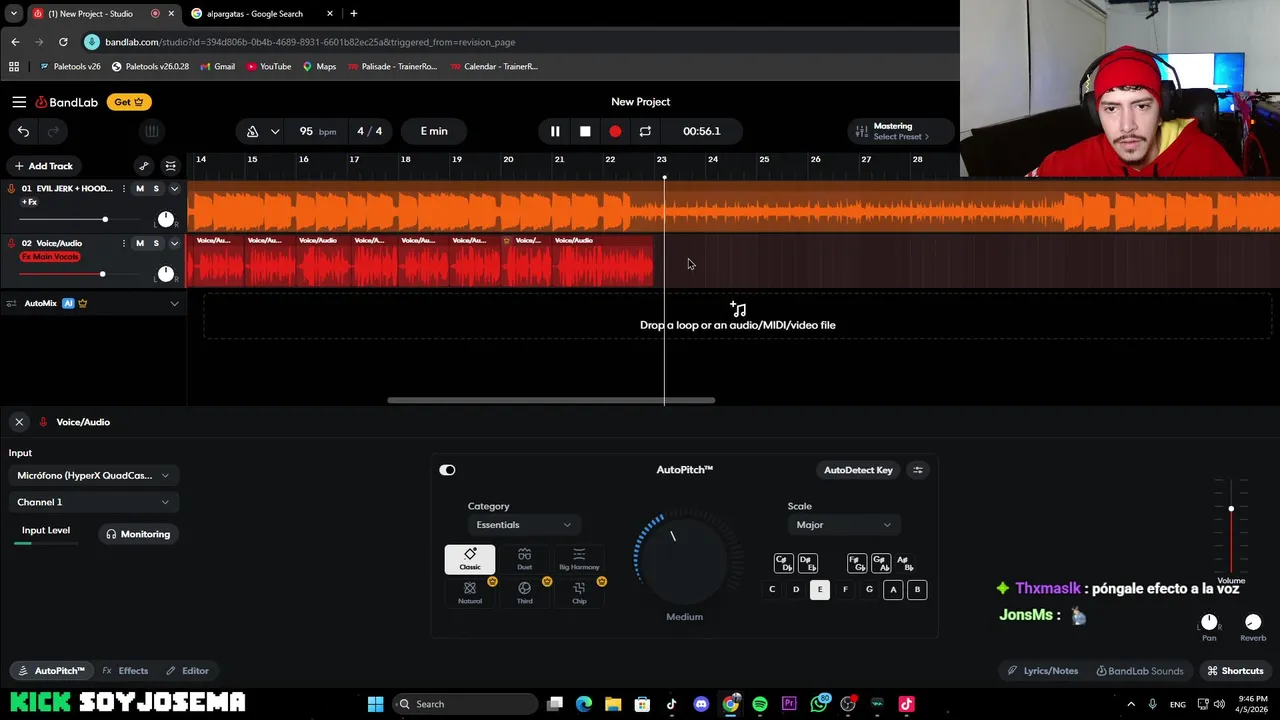The height and width of the screenshot is (720, 1280).
Task: Open Channel 1 dropdown
Action: click(93, 502)
